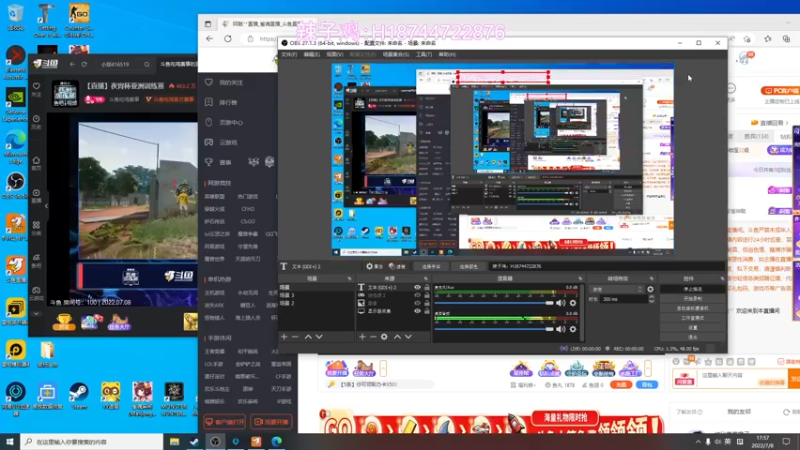Toggle lock on third source row

click(427, 303)
